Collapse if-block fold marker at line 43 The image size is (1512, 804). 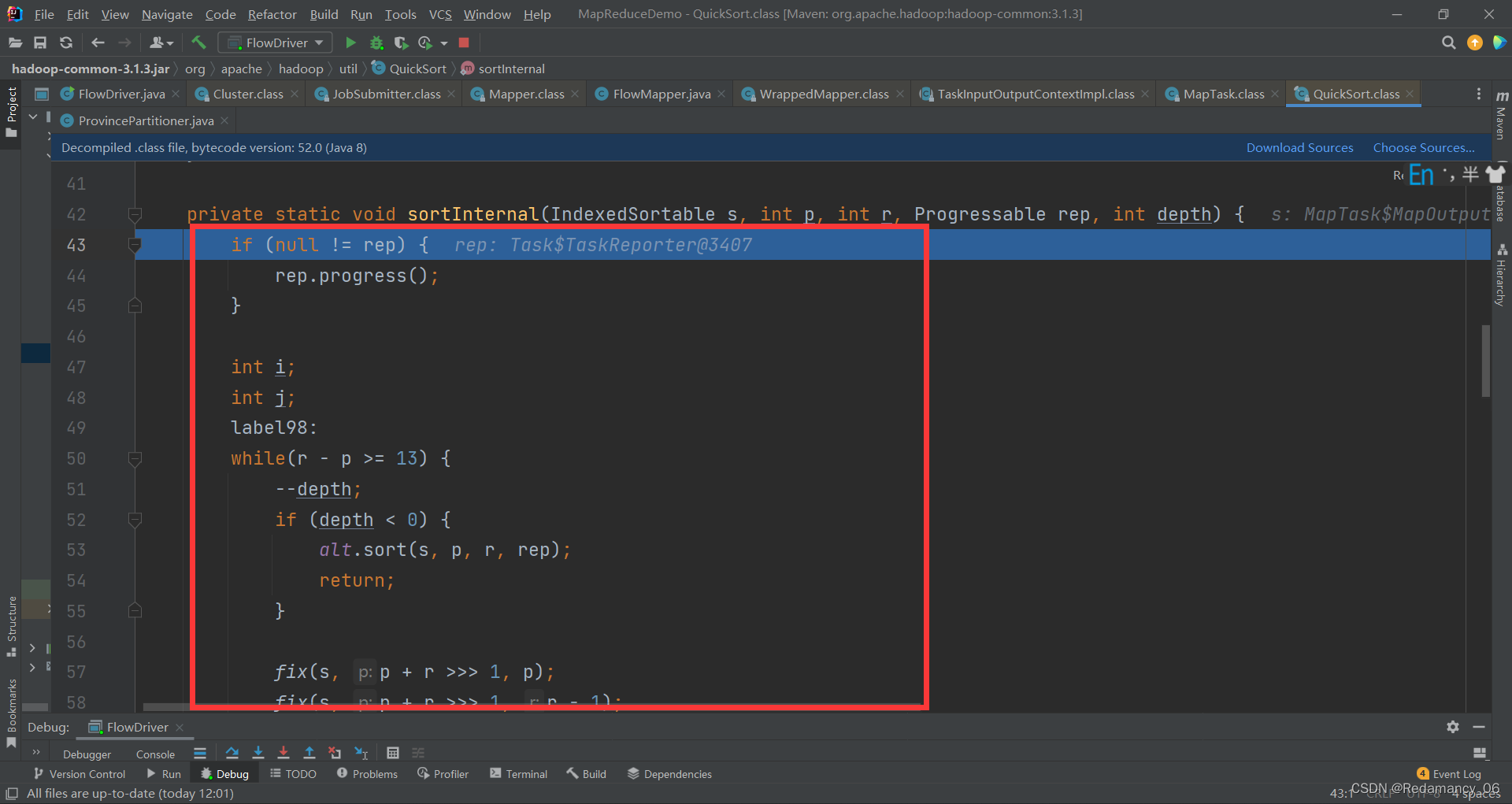coord(135,245)
